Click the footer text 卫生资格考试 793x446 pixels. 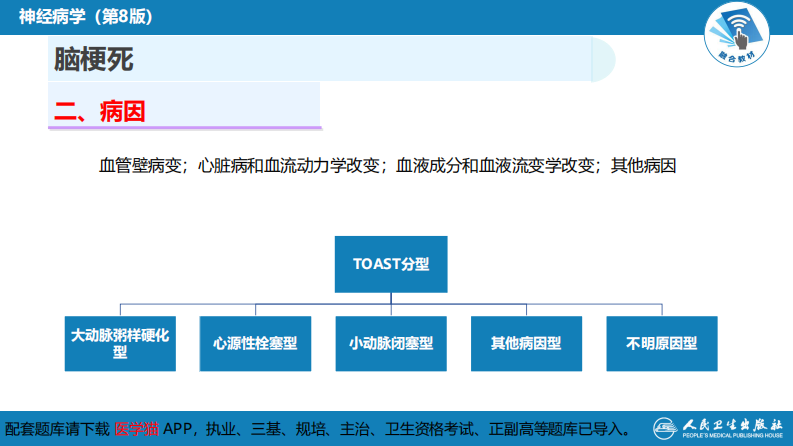[429, 429]
